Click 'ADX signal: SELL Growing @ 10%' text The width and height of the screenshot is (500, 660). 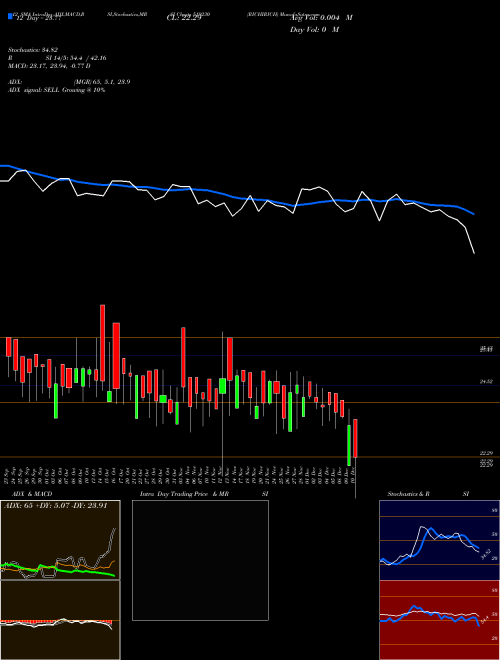(56, 90)
